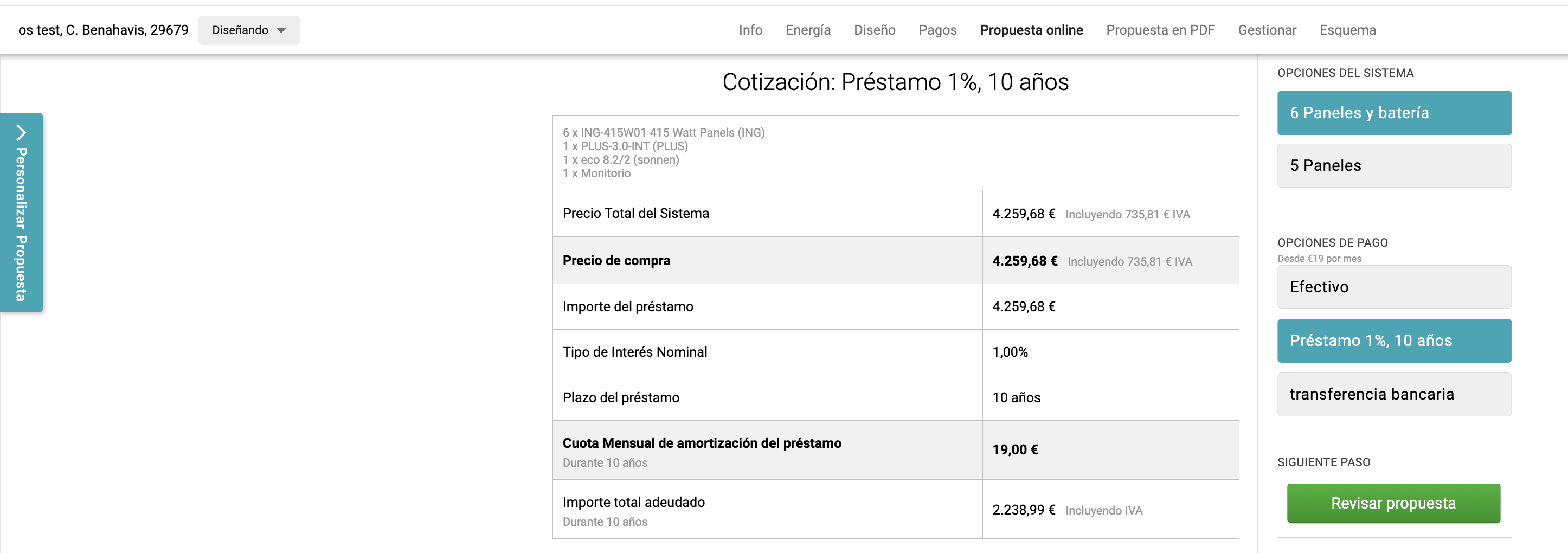Go to the Gestionar tab
1568x553 pixels.
[1267, 30]
